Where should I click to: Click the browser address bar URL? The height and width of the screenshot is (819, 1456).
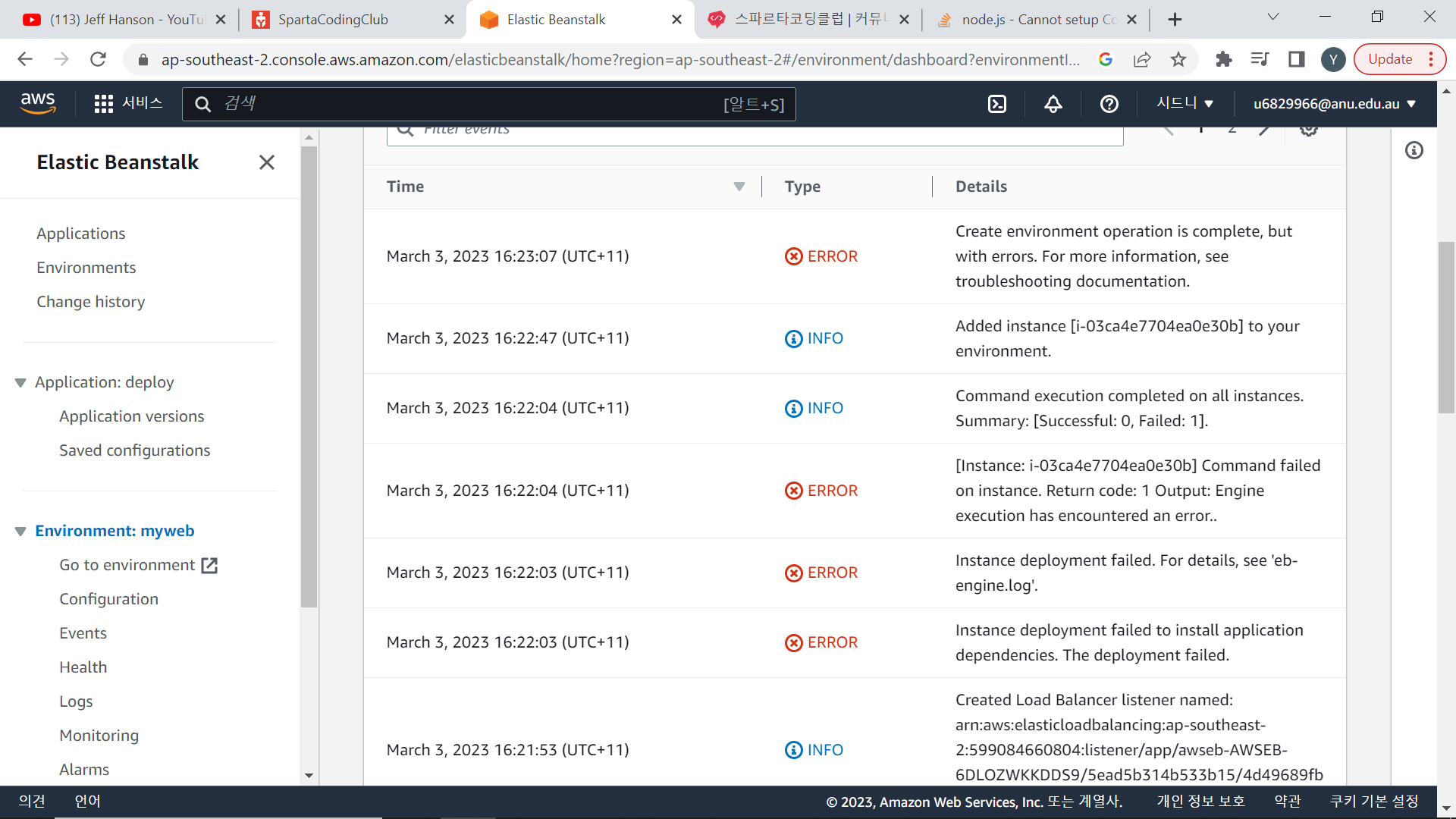pyautogui.click(x=620, y=59)
